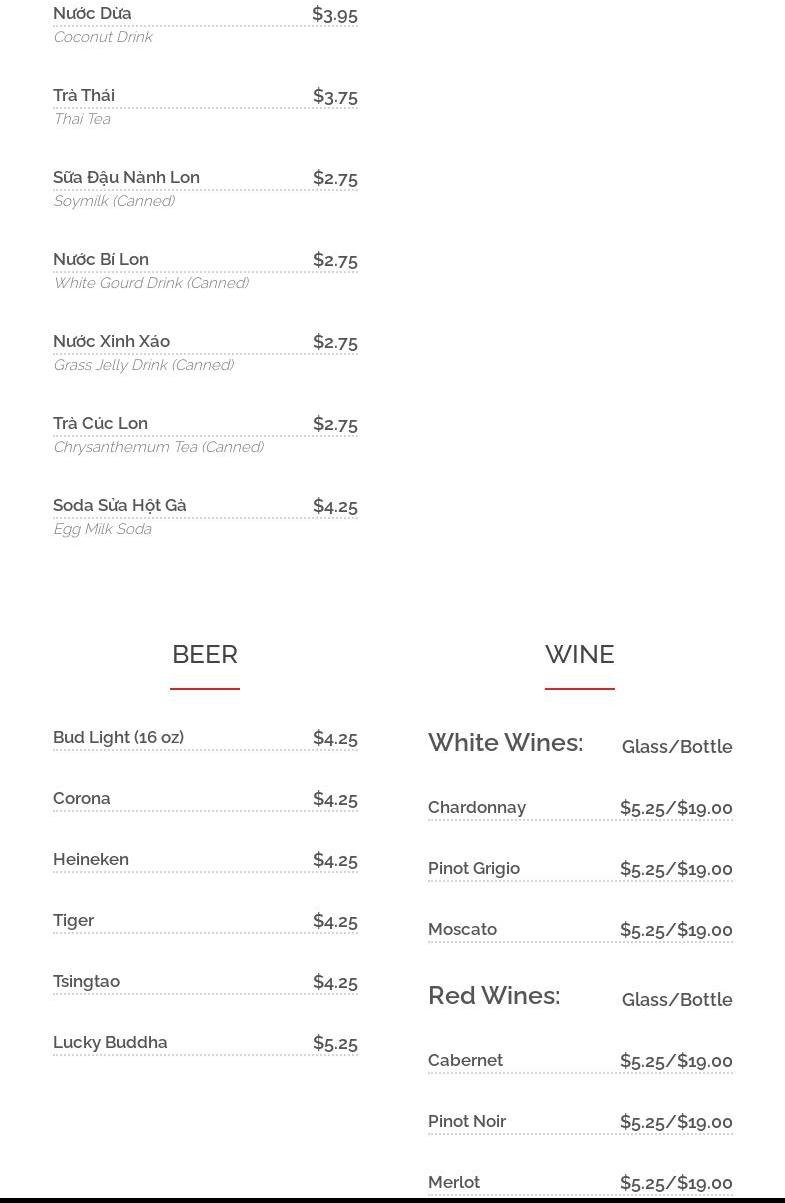
Task: Select the Trà Thái drink entry
Action: click(84, 96)
